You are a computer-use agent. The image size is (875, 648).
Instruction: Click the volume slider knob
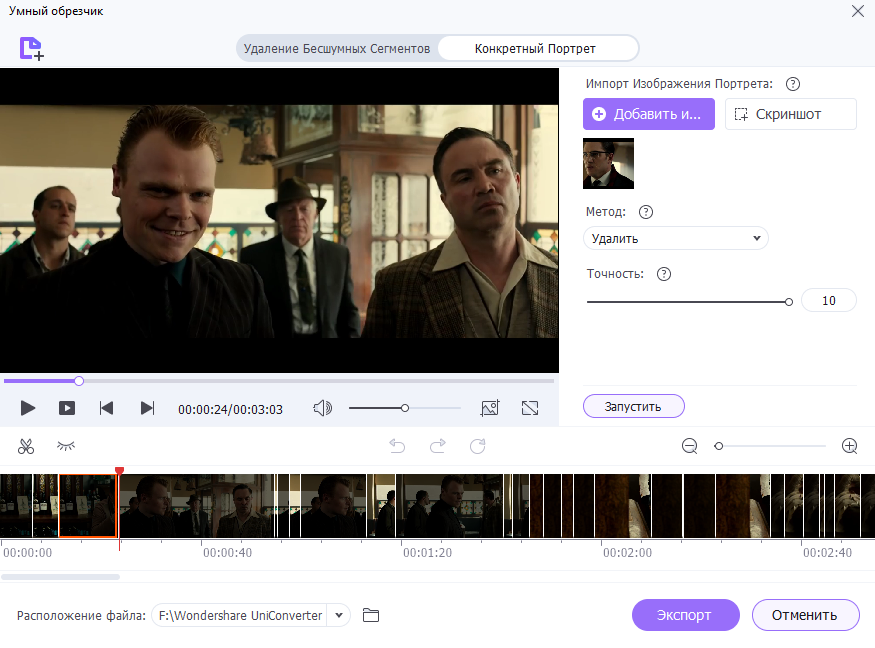pyautogui.click(x=405, y=408)
